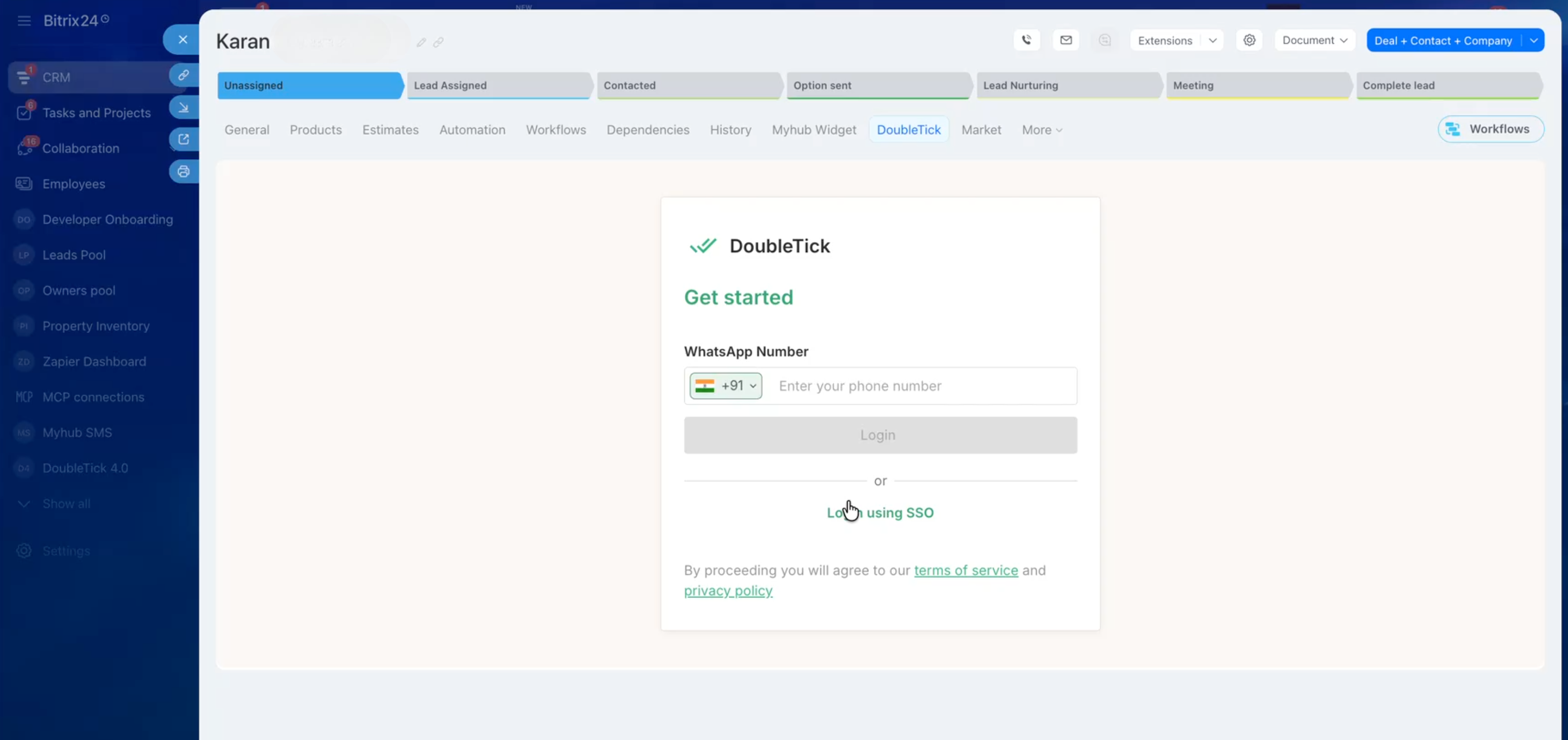Open the terms of service link
This screenshot has width=1568, height=740.
(966, 570)
